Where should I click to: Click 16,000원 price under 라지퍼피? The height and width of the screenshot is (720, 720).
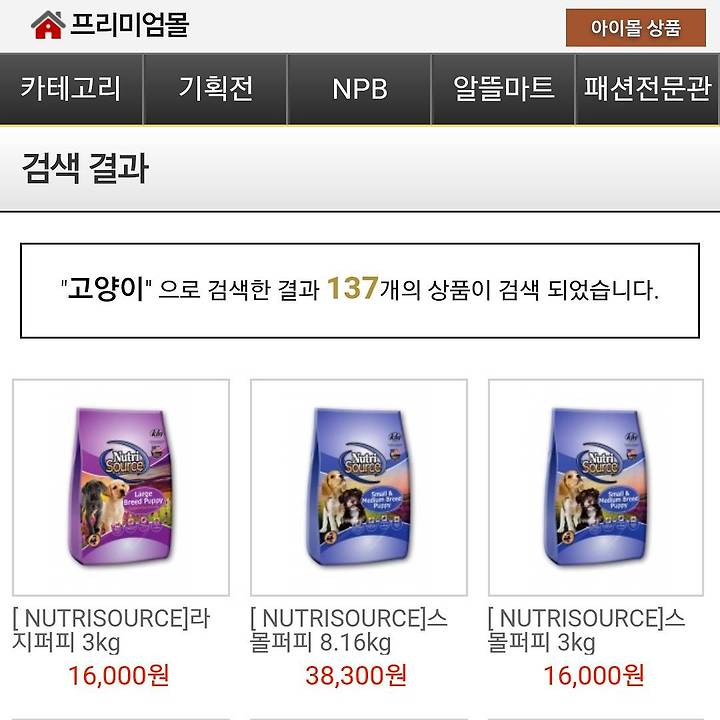click(x=118, y=675)
